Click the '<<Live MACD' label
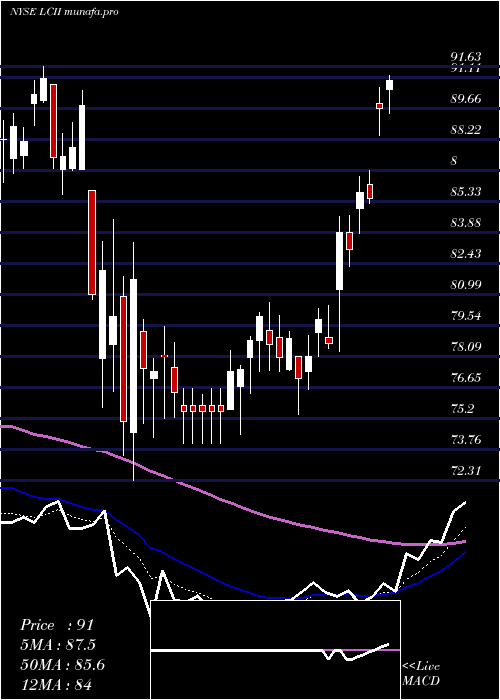This screenshot has height=700, width=500. click(421, 674)
